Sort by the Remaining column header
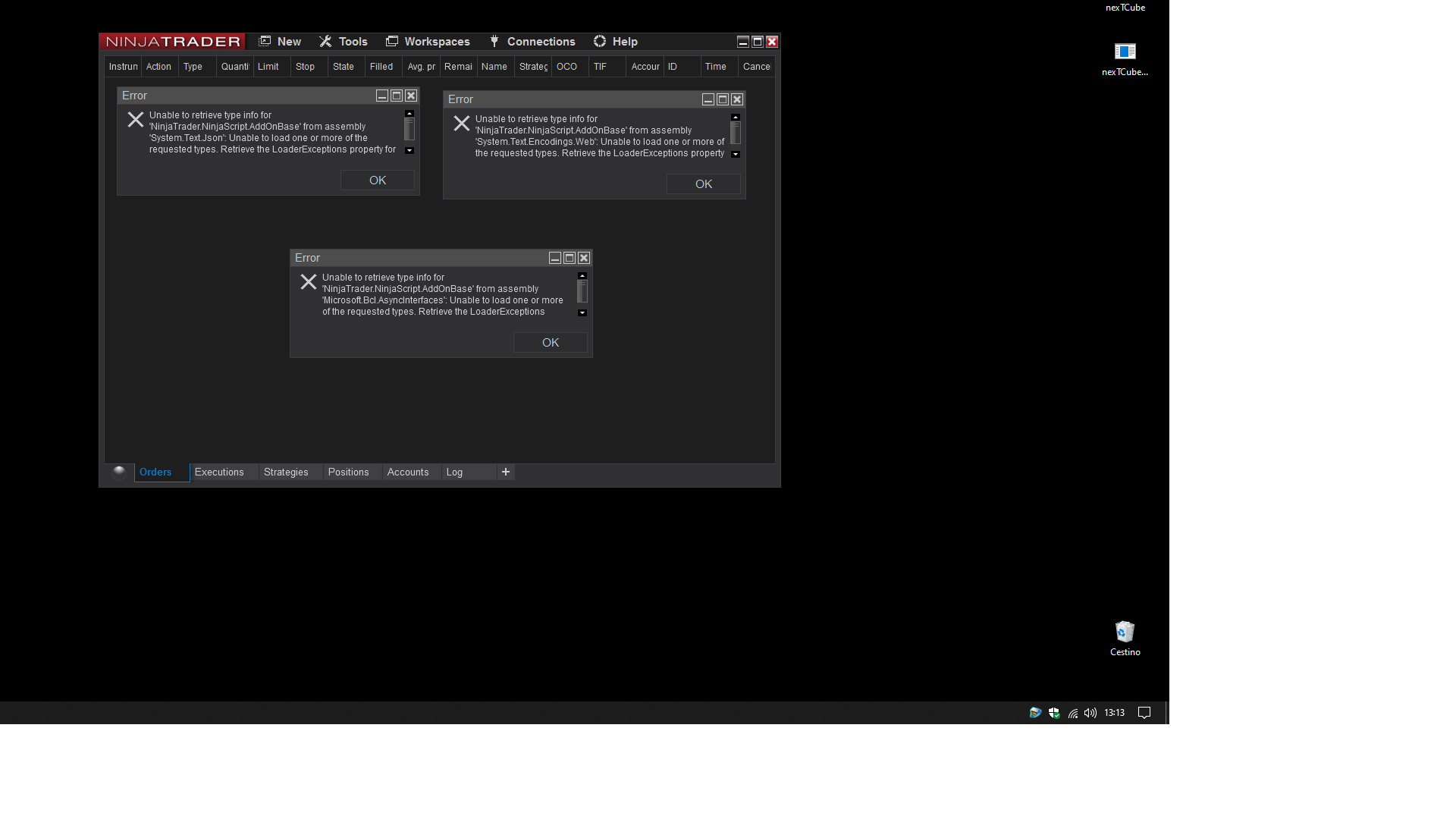 [x=459, y=67]
